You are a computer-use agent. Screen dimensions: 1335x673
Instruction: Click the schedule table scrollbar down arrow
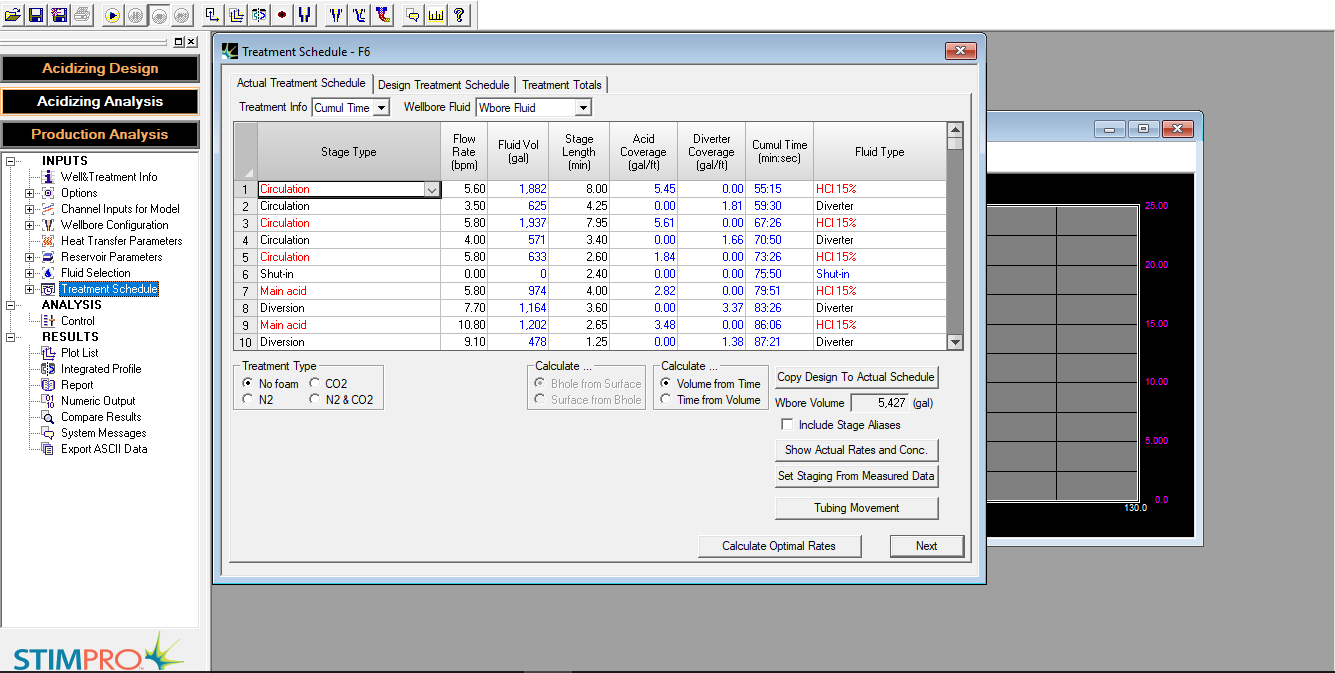tap(954, 342)
